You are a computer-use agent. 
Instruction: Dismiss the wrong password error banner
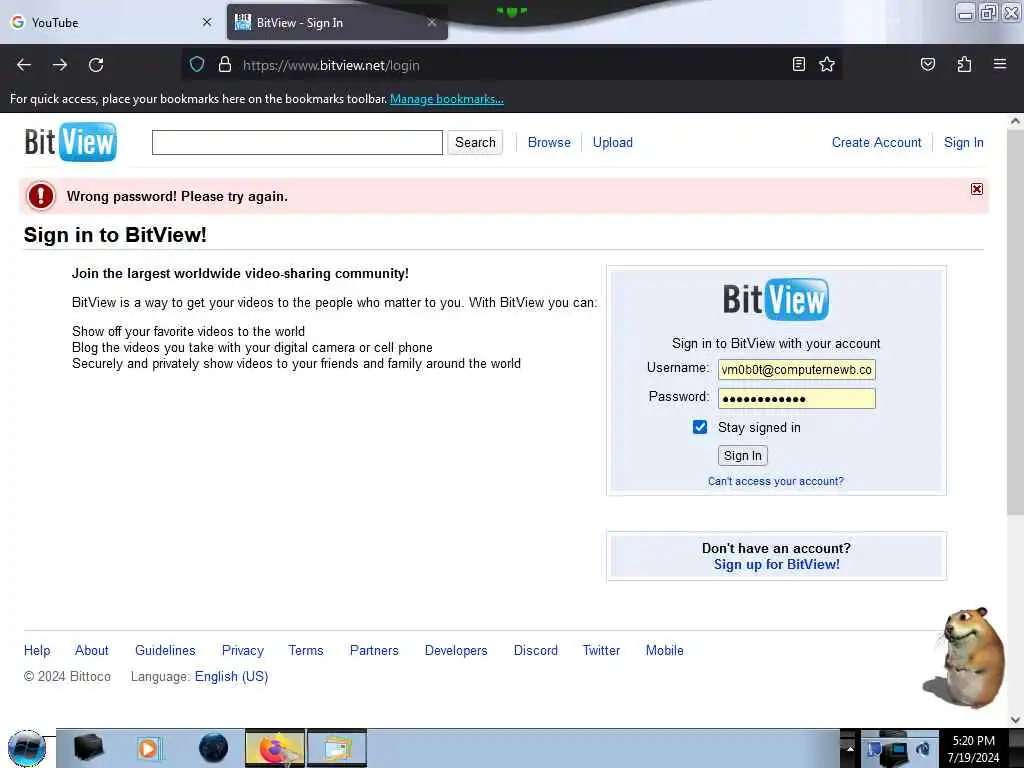point(976,189)
